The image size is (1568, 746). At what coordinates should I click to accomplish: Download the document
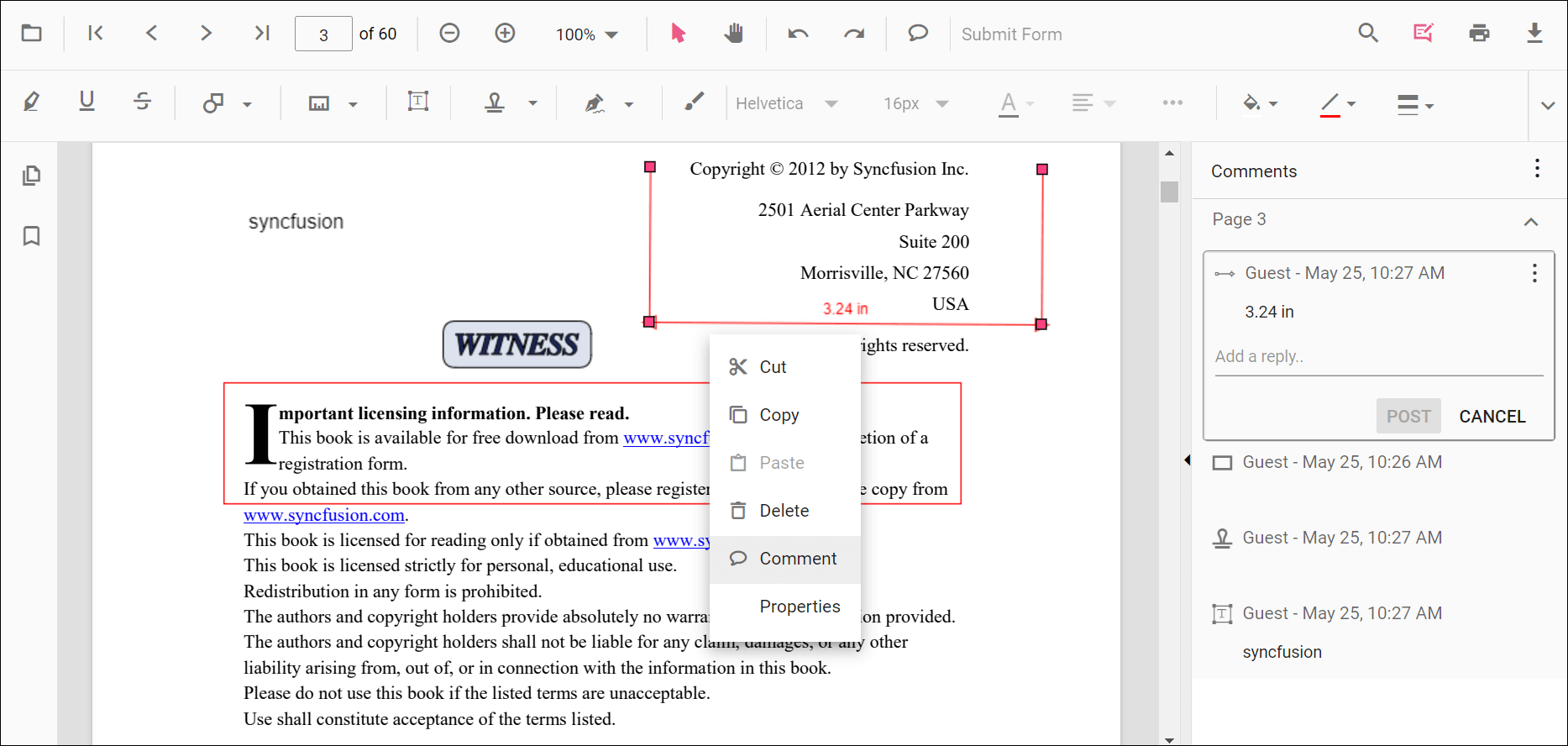pyautogui.click(x=1534, y=34)
